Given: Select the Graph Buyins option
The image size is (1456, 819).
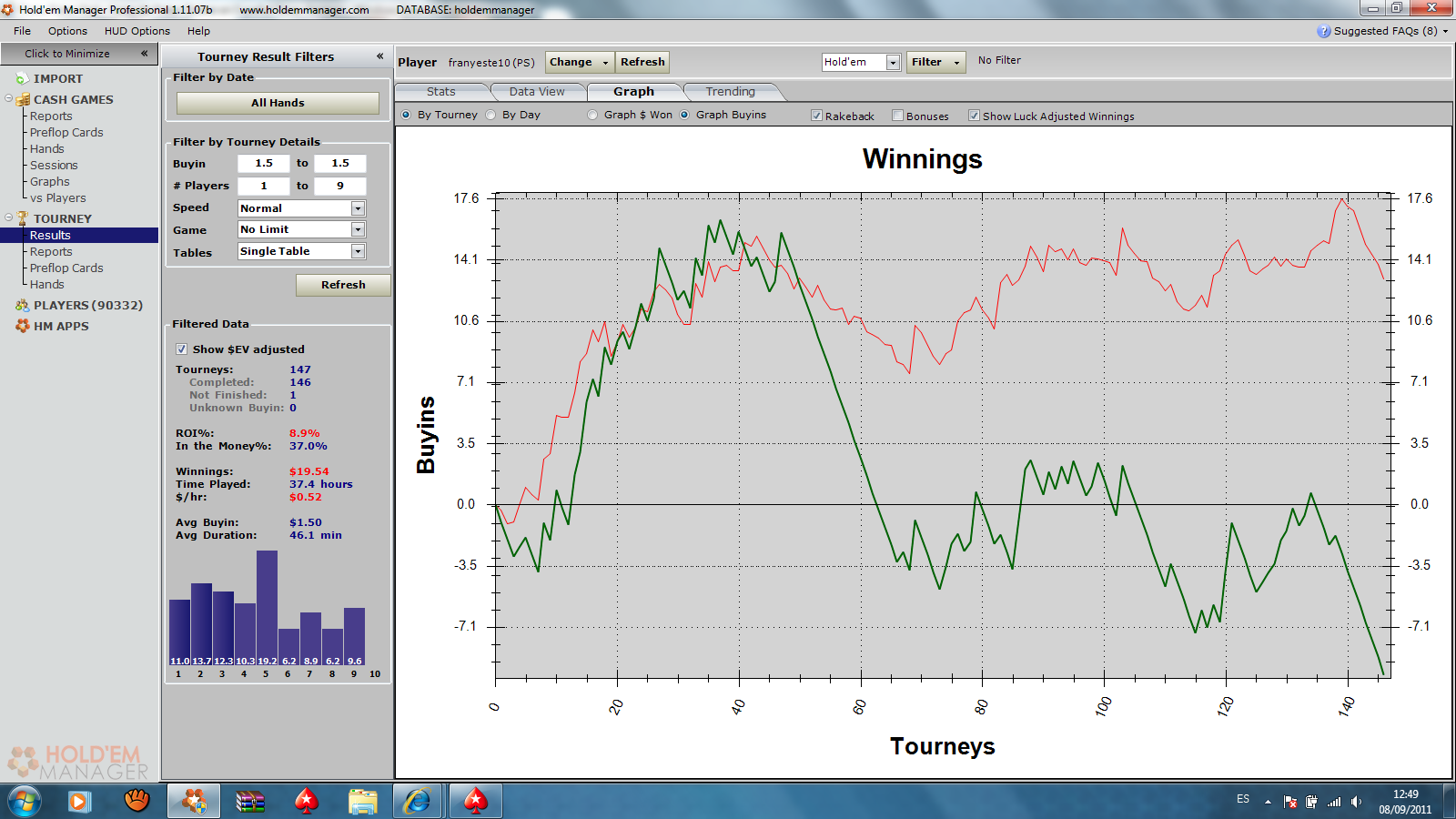Looking at the screenshot, I should (684, 115).
